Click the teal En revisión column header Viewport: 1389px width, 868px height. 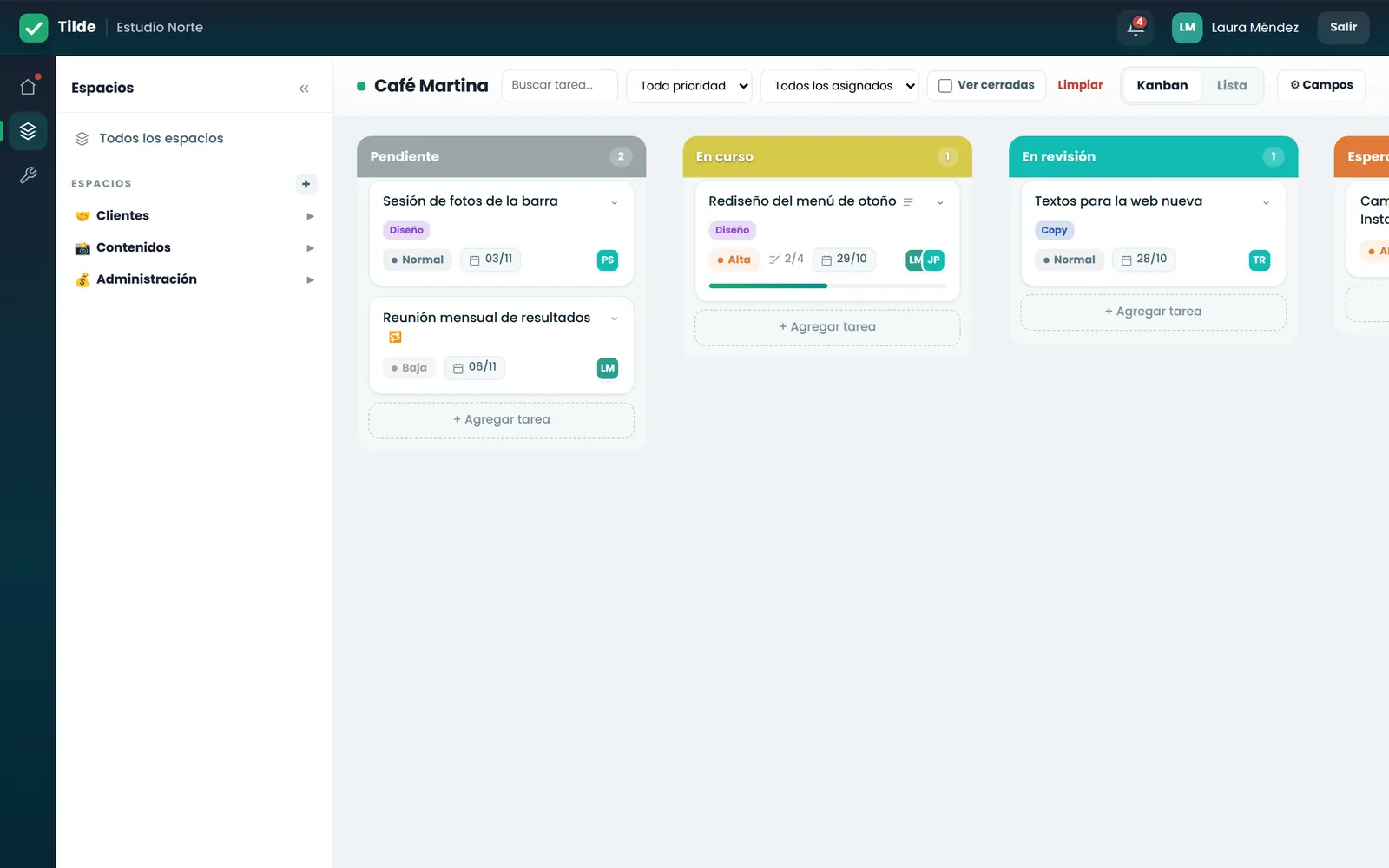(x=1153, y=157)
